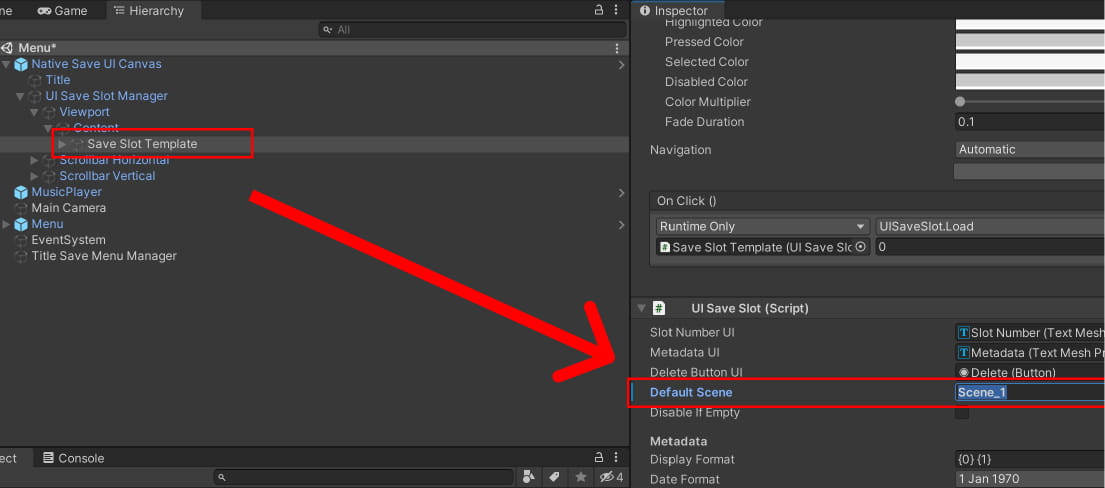
Task: Click the Color Multiplier slider handle
Action: (960, 102)
